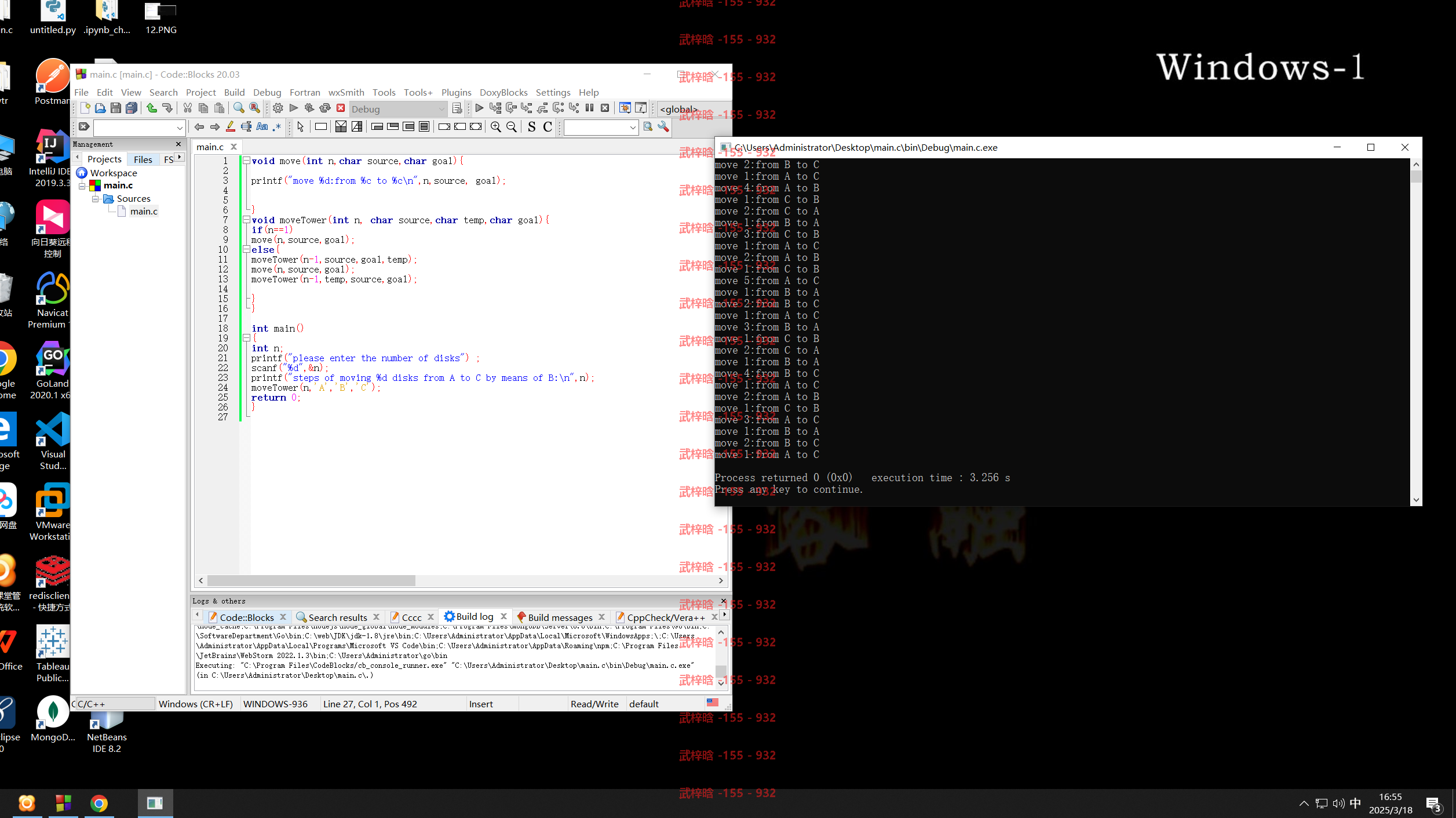Viewport: 1456px width, 818px height.
Task: Open the Build menu
Action: point(234,92)
